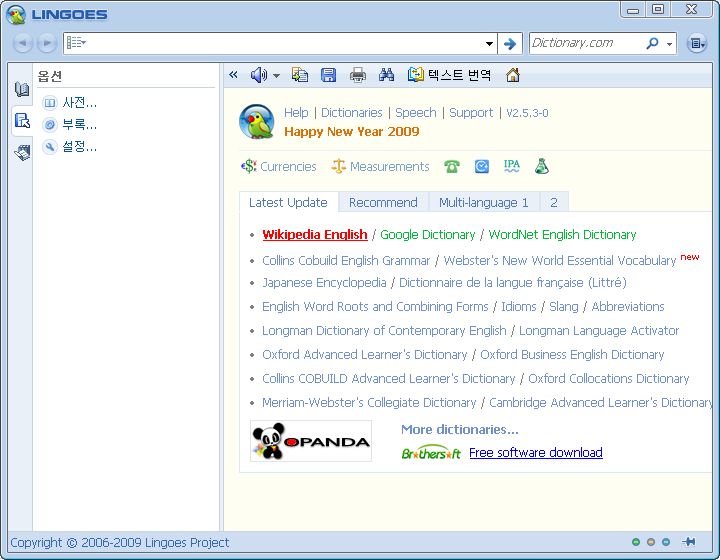
Task: Open the dictionary book sidebar tab
Action: pyautogui.click(x=22, y=89)
